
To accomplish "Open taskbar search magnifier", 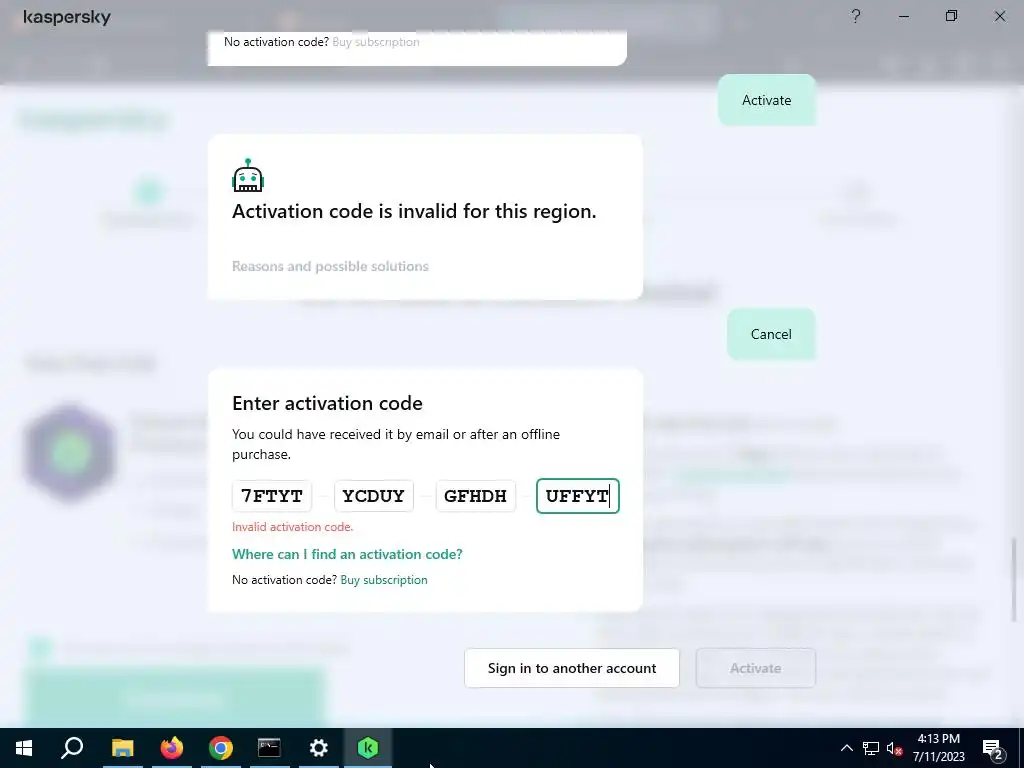I will pyautogui.click(x=72, y=748).
